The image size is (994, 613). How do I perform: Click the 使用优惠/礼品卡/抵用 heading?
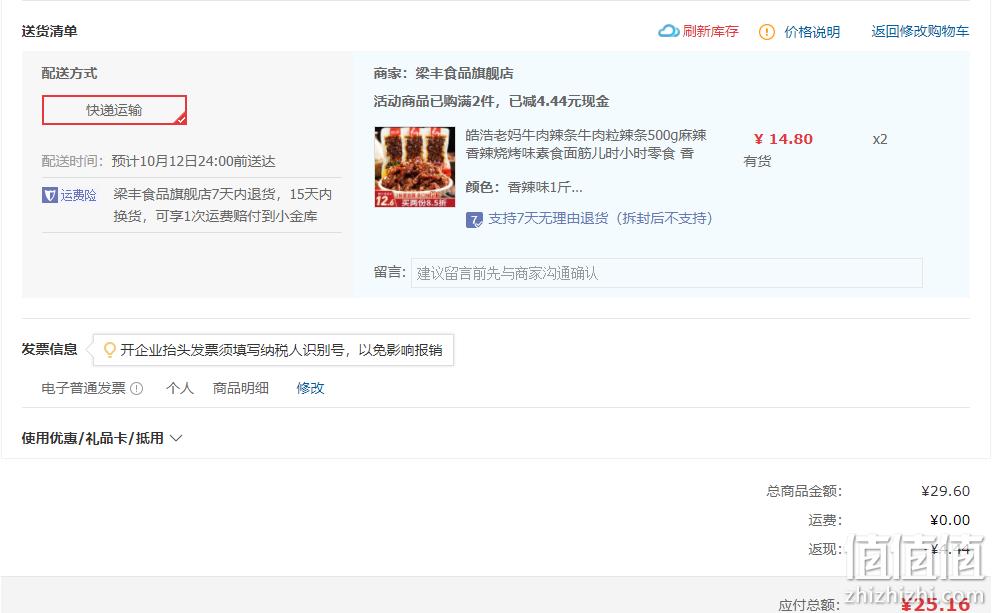point(93,438)
